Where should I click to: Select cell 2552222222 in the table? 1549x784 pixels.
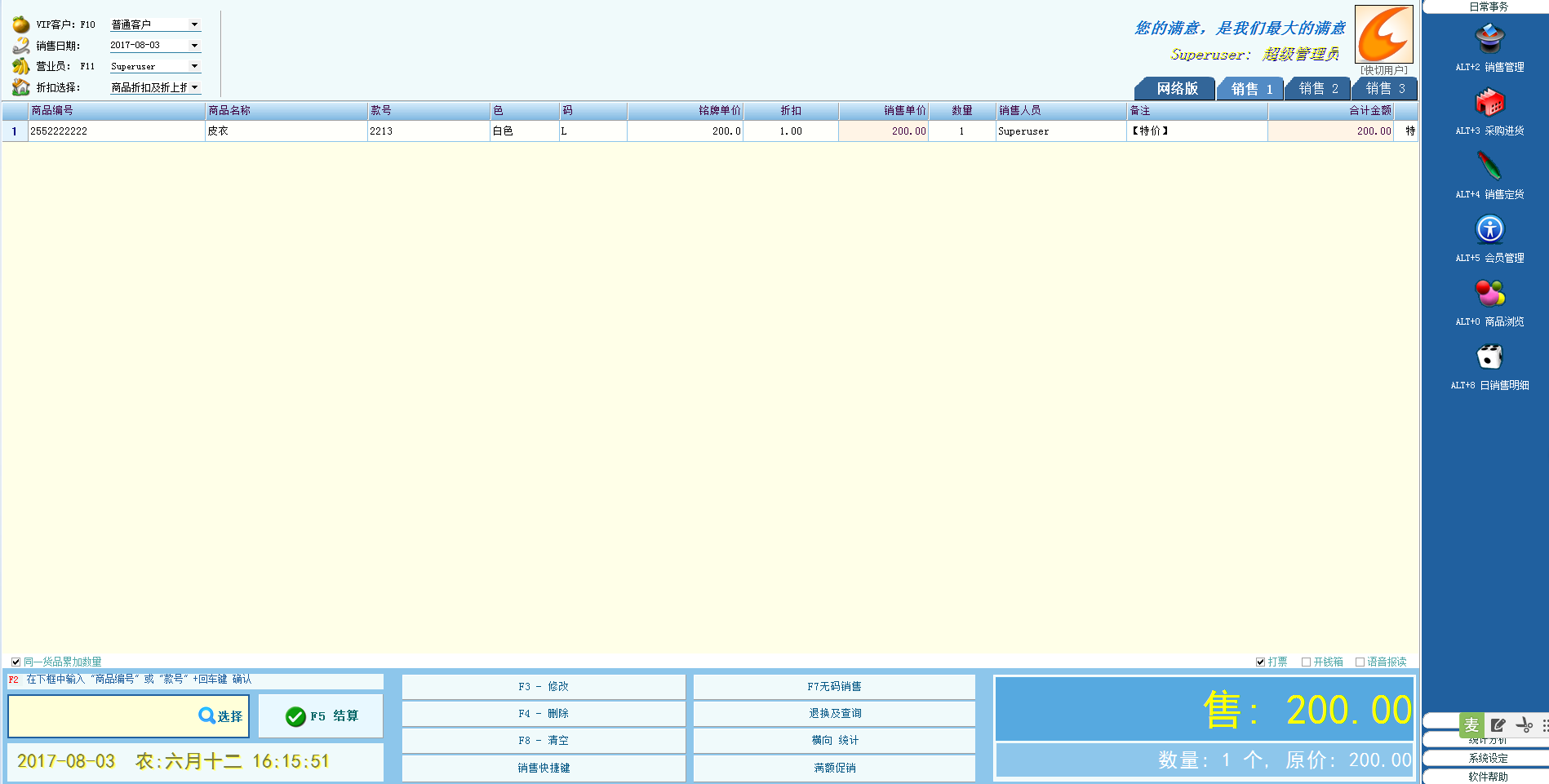click(x=117, y=131)
